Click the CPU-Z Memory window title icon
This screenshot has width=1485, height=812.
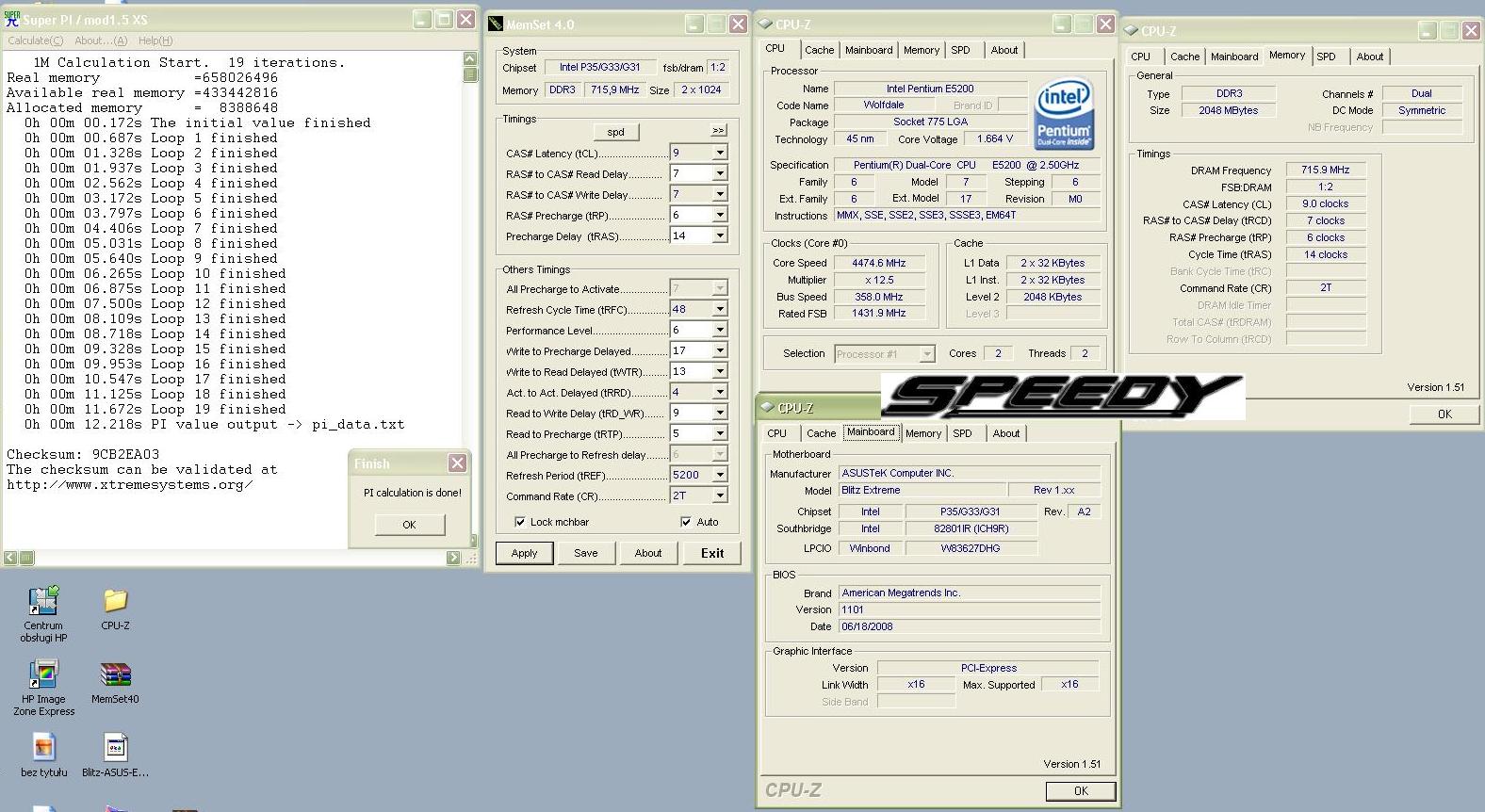(x=1131, y=30)
